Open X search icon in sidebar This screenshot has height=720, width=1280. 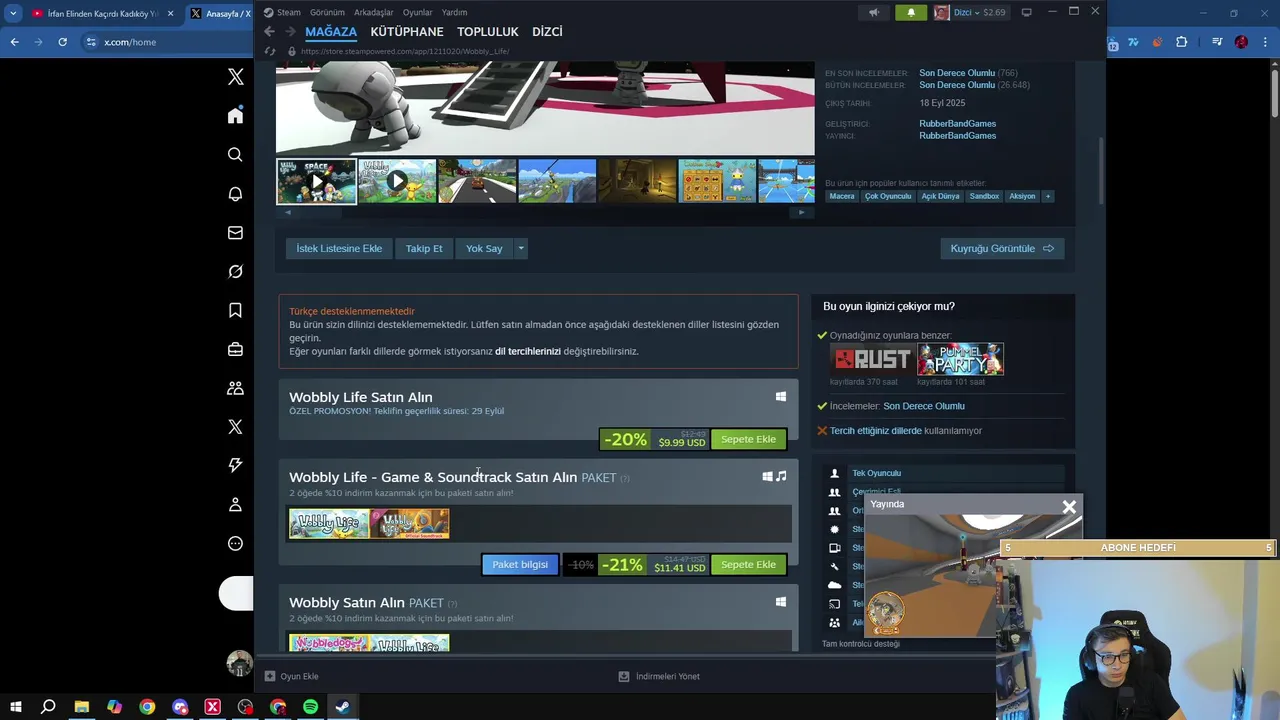tap(235, 155)
